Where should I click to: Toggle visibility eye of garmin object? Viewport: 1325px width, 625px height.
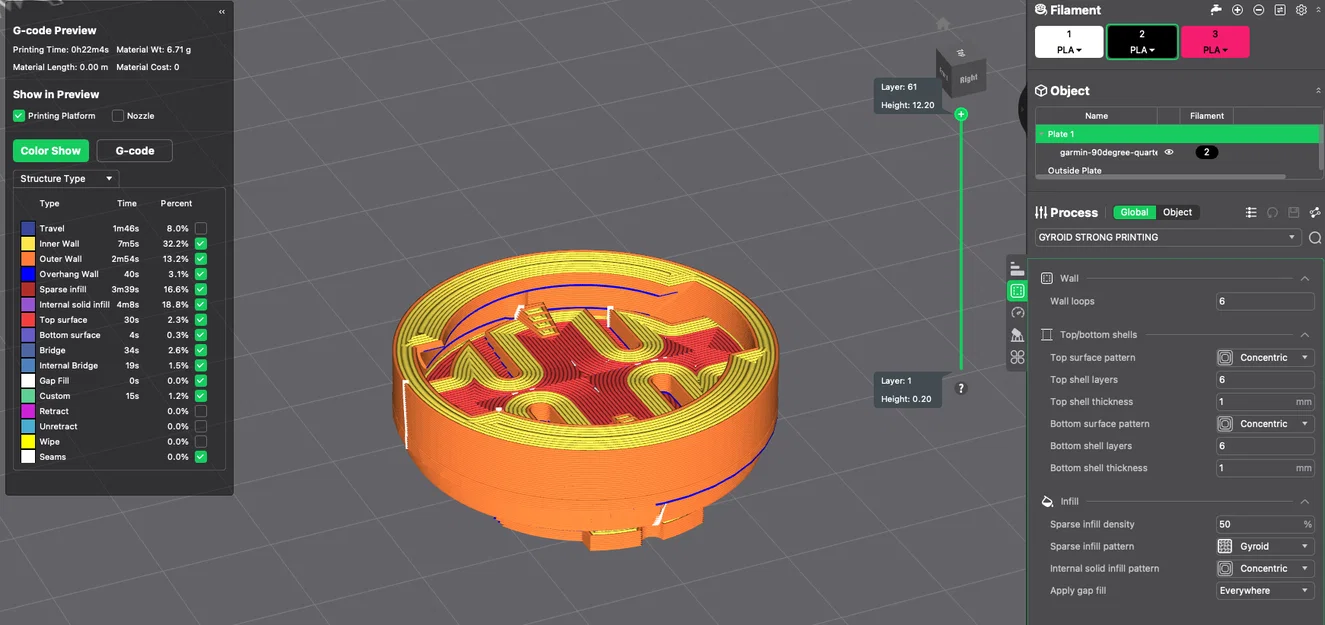click(1168, 152)
